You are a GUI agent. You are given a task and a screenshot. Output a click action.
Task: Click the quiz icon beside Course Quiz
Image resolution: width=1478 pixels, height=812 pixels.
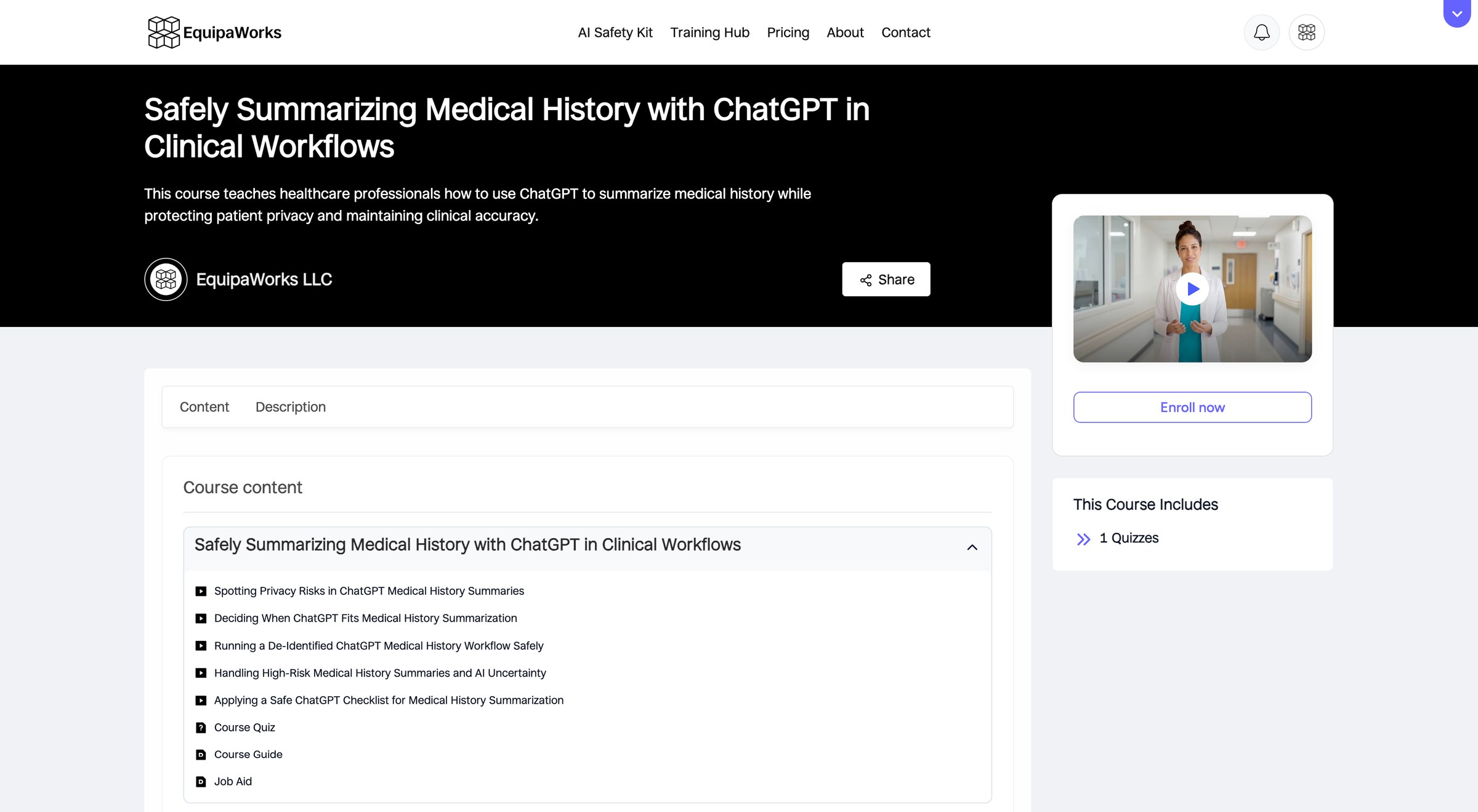[201, 728]
